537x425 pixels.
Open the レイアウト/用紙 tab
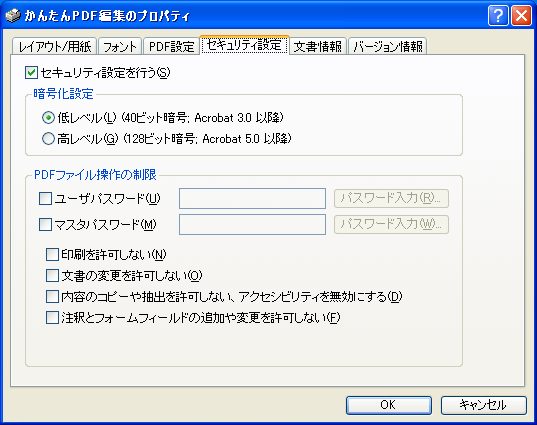pos(54,46)
